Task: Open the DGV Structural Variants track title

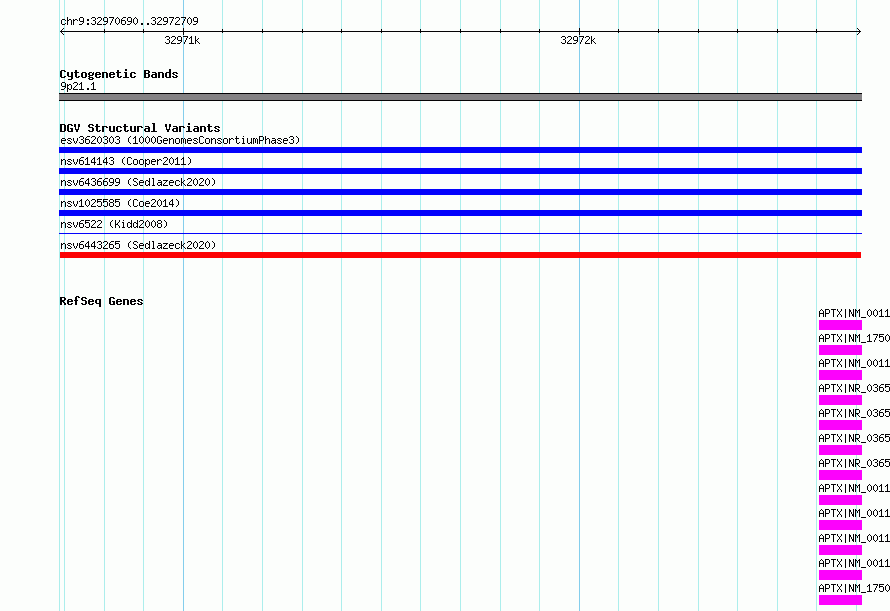Action: point(140,128)
